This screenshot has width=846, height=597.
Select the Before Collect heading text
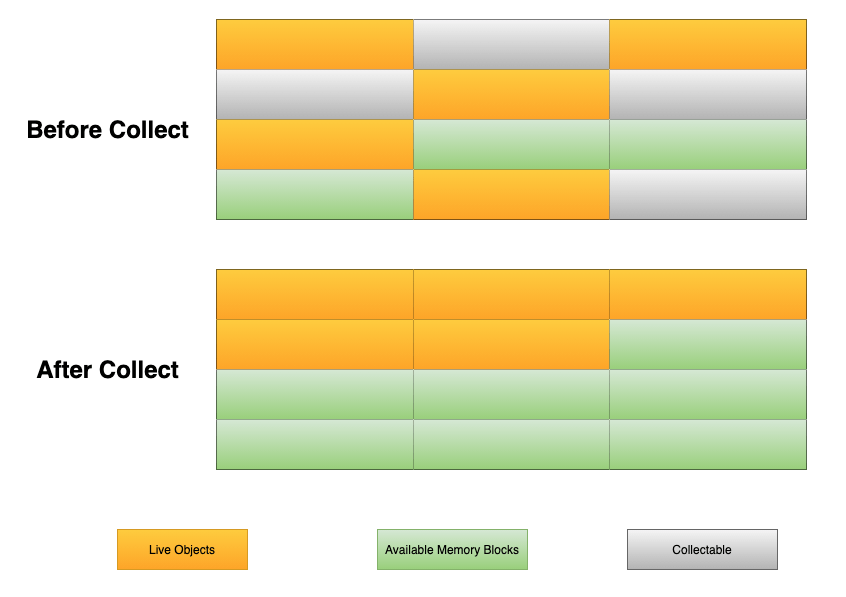pyautogui.click(x=108, y=130)
